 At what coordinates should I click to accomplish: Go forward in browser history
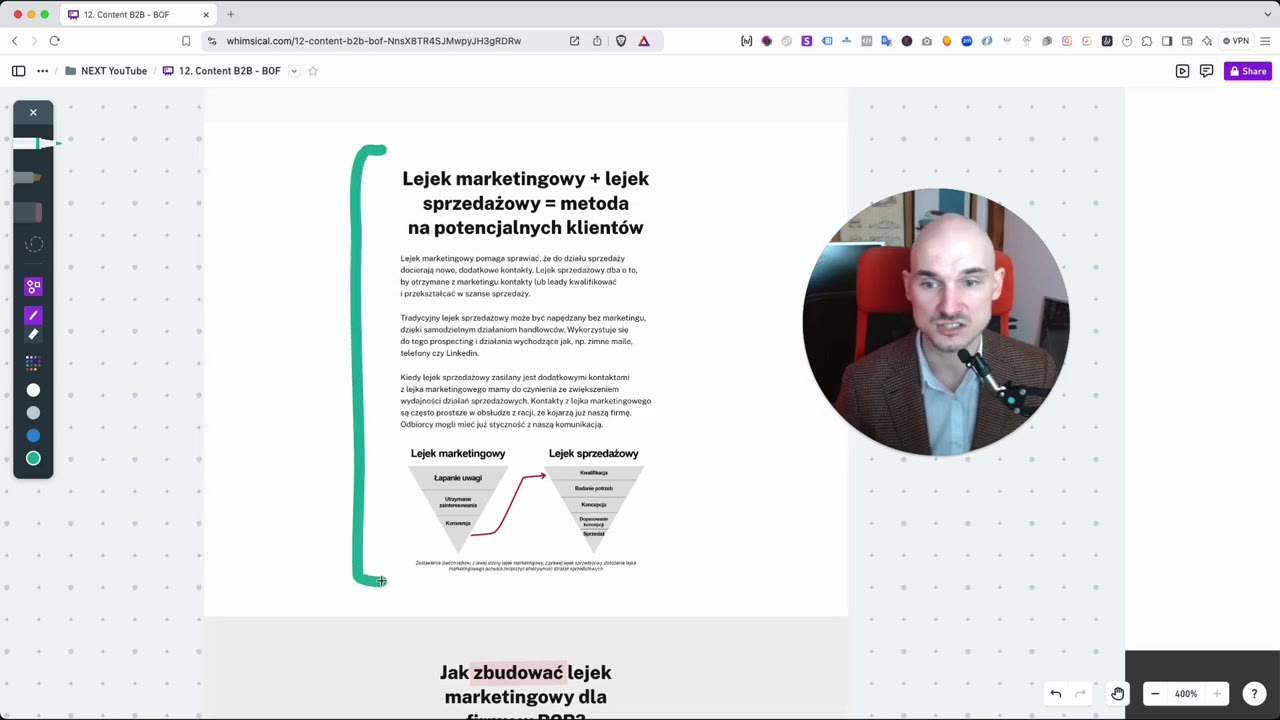tap(34, 41)
